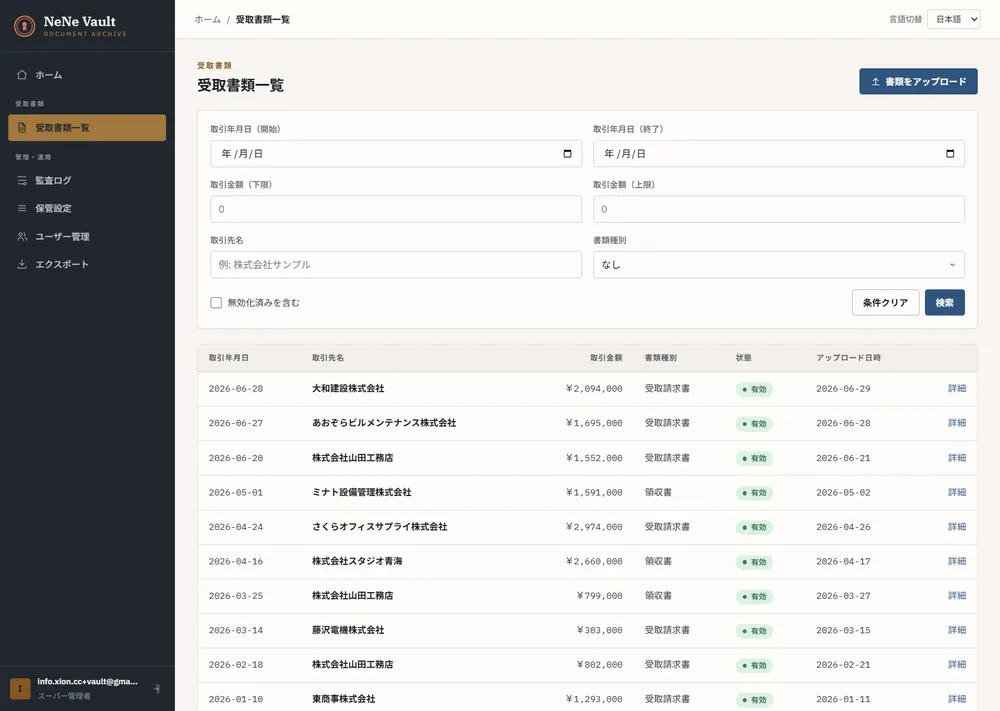
Task: Open エクスポート menu item
Action: coord(87,264)
